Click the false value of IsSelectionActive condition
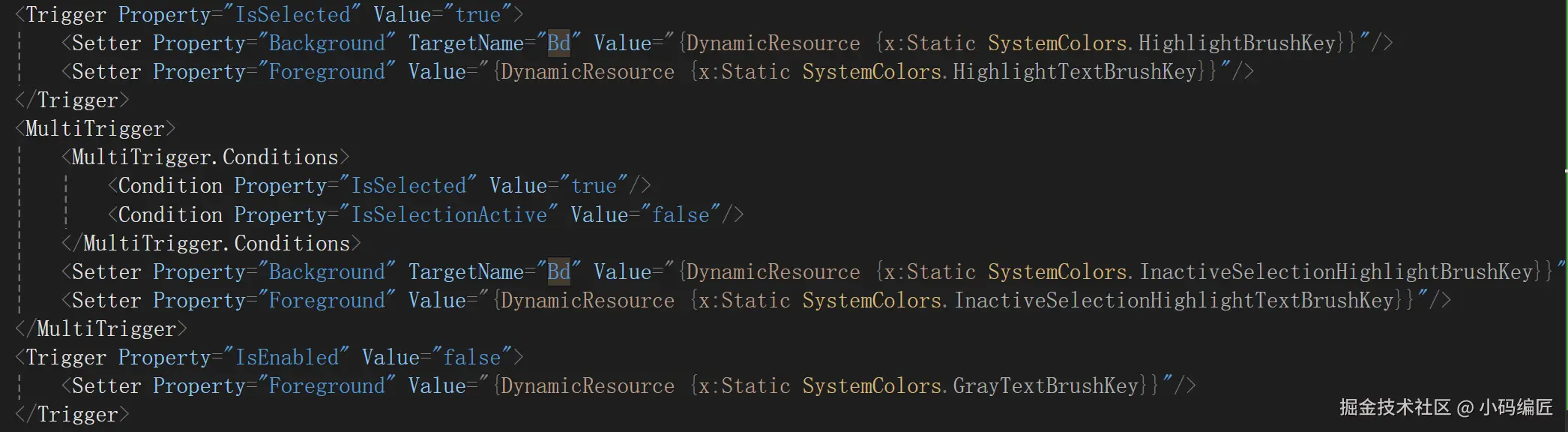Image resolution: width=1568 pixels, height=432 pixels. click(680, 215)
